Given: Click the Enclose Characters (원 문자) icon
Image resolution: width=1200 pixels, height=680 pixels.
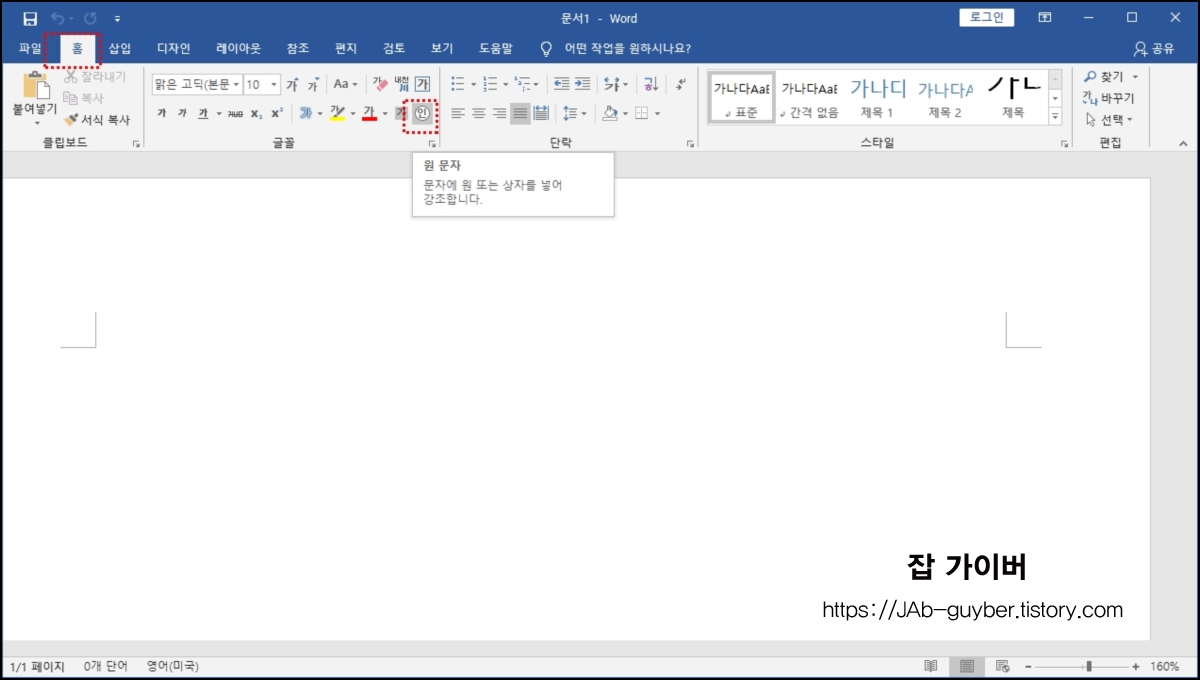Looking at the screenshot, I should pos(422,114).
